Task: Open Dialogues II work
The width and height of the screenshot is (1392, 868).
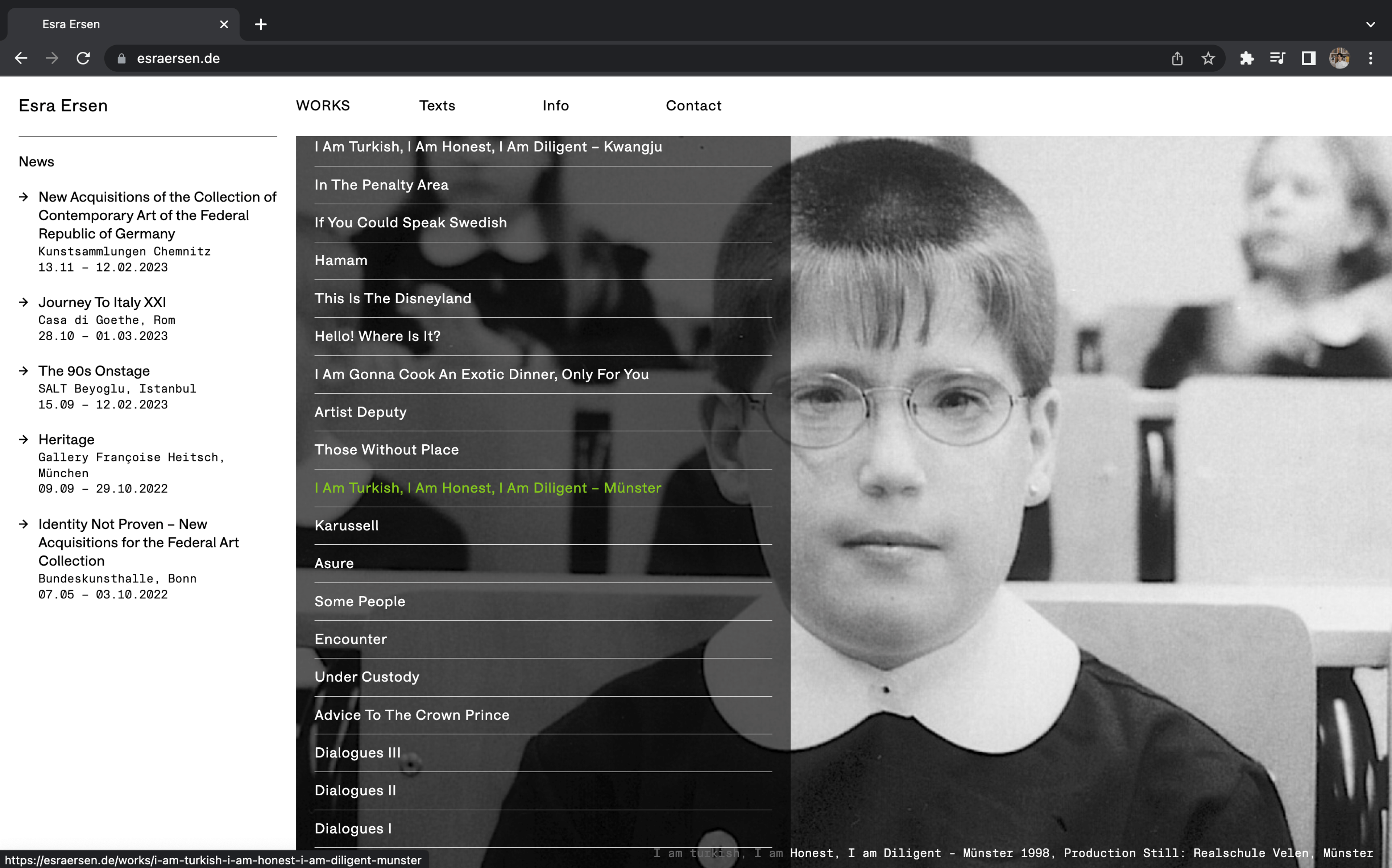Action: tap(355, 791)
